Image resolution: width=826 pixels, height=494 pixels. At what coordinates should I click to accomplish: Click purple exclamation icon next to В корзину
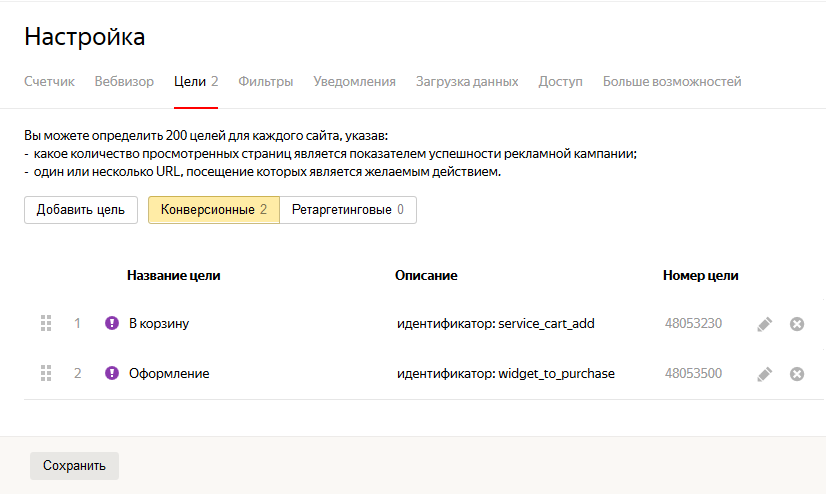click(112, 323)
